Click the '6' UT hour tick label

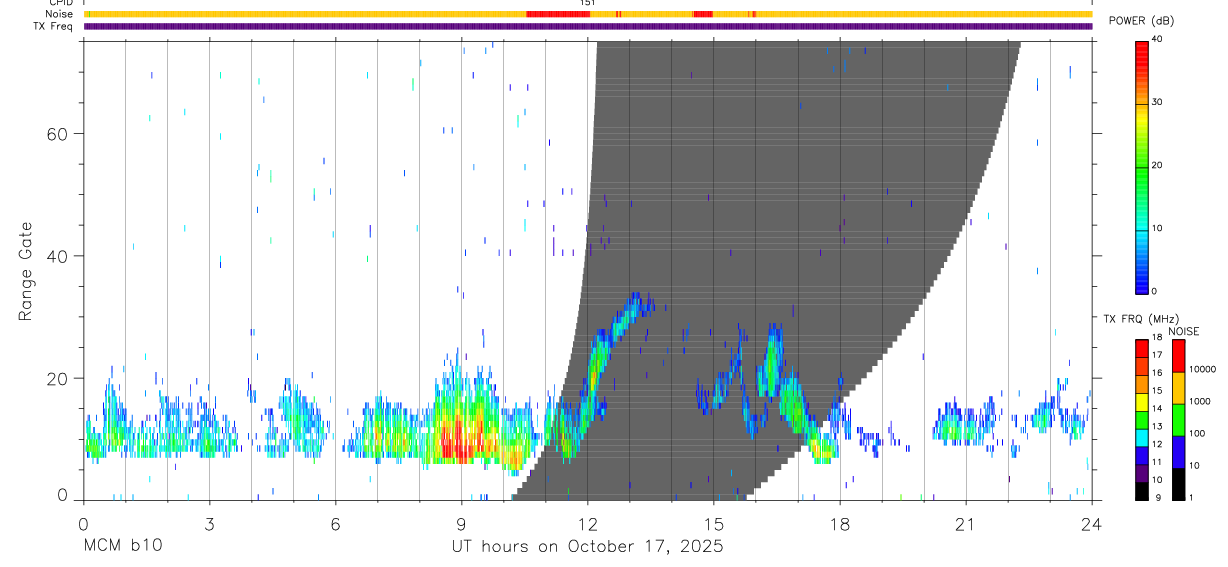click(x=335, y=524)
